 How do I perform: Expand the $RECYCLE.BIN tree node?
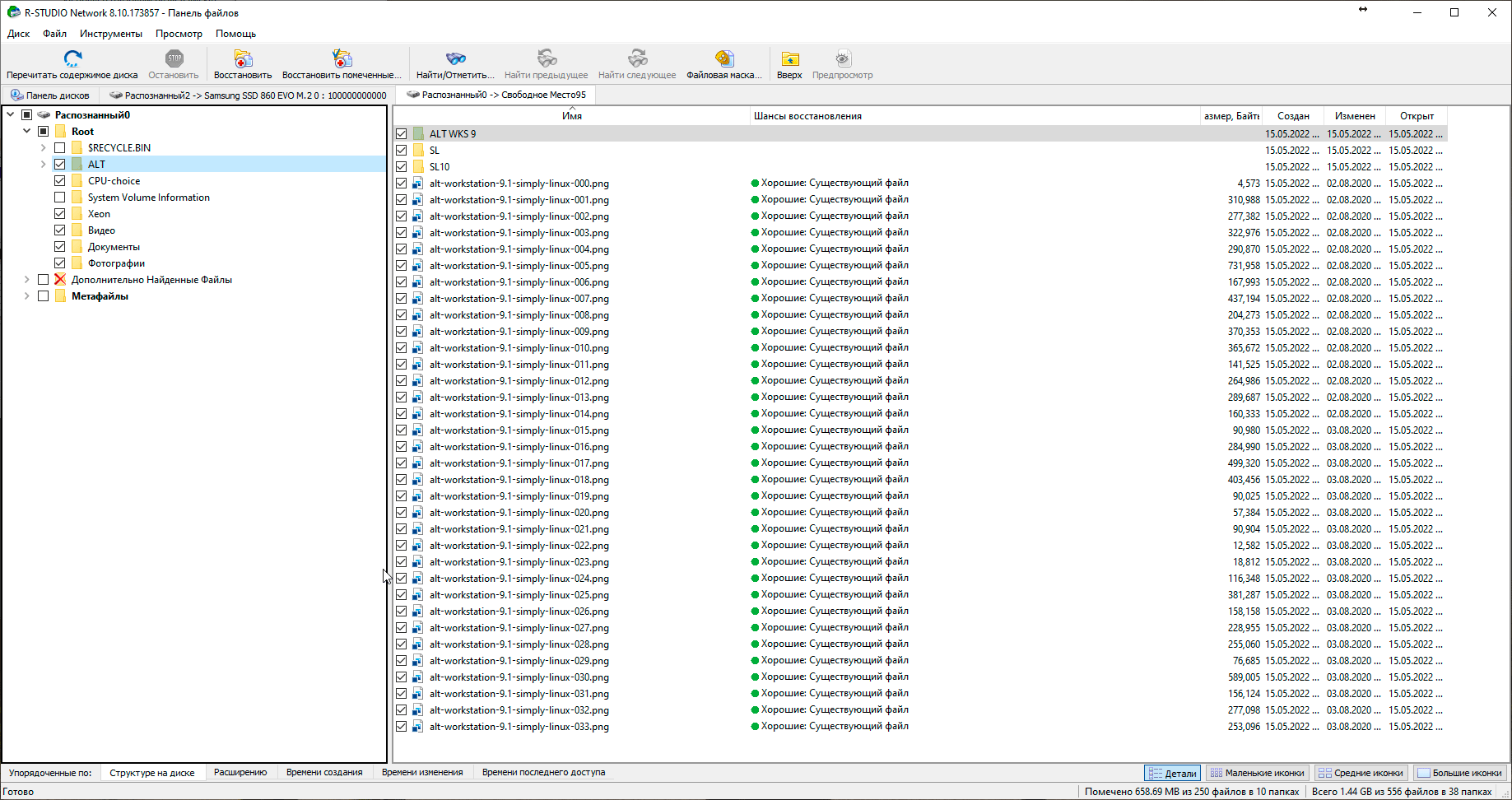(x=44, y=148)
